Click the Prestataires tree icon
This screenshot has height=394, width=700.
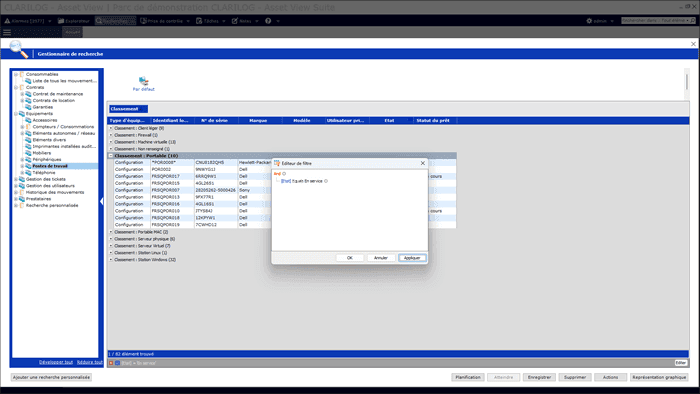coord(21,199)
